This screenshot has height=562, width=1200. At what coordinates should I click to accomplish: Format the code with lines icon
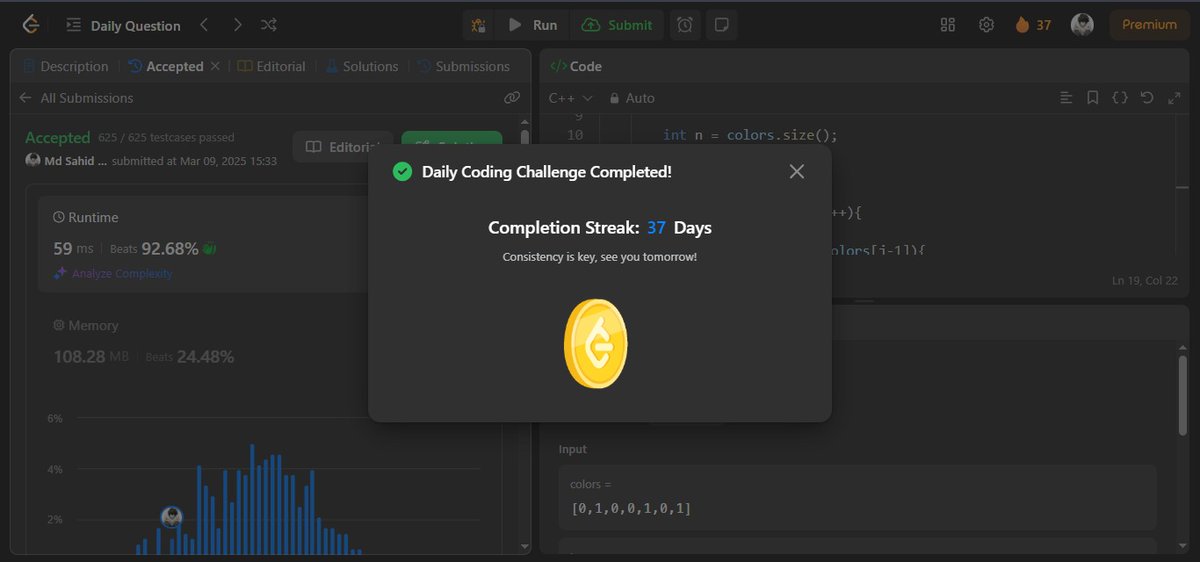pos(1066,98)
